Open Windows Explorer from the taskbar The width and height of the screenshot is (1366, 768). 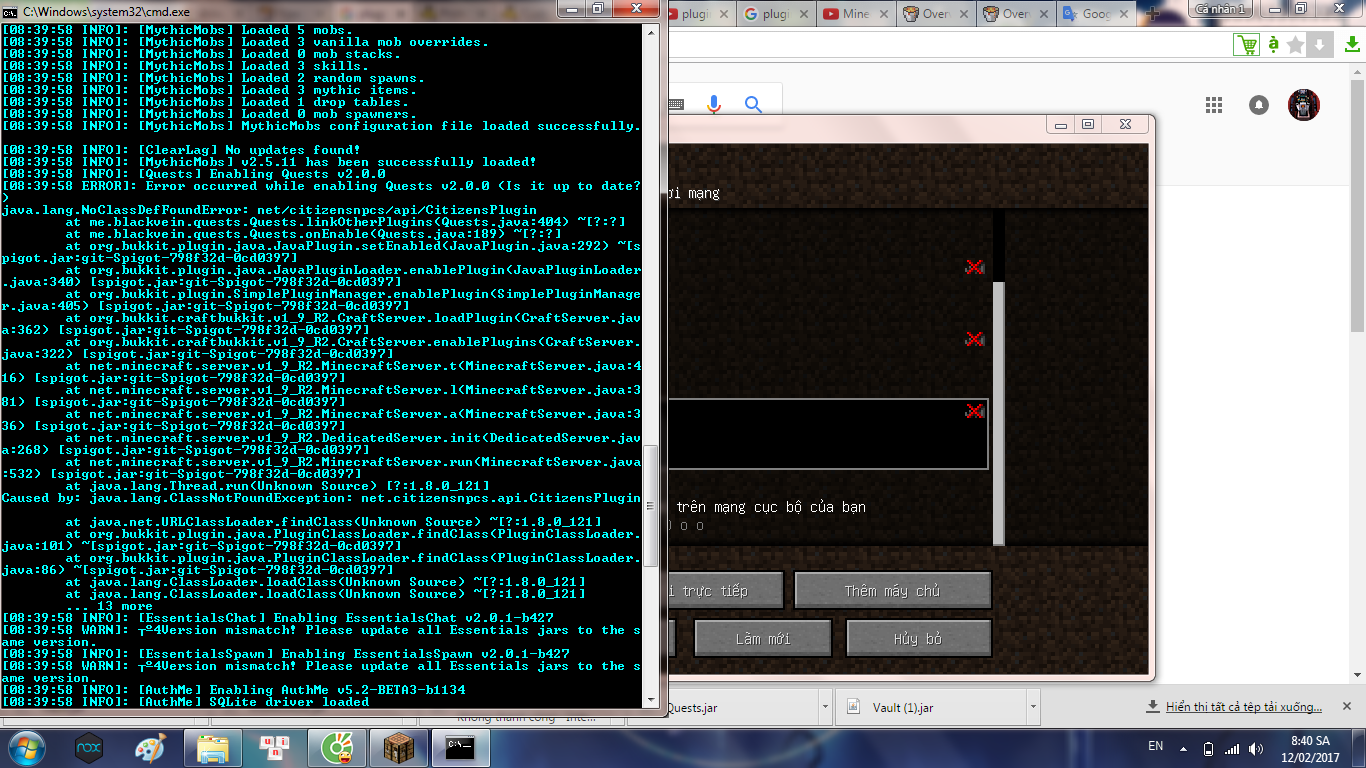tap(213, 748)
